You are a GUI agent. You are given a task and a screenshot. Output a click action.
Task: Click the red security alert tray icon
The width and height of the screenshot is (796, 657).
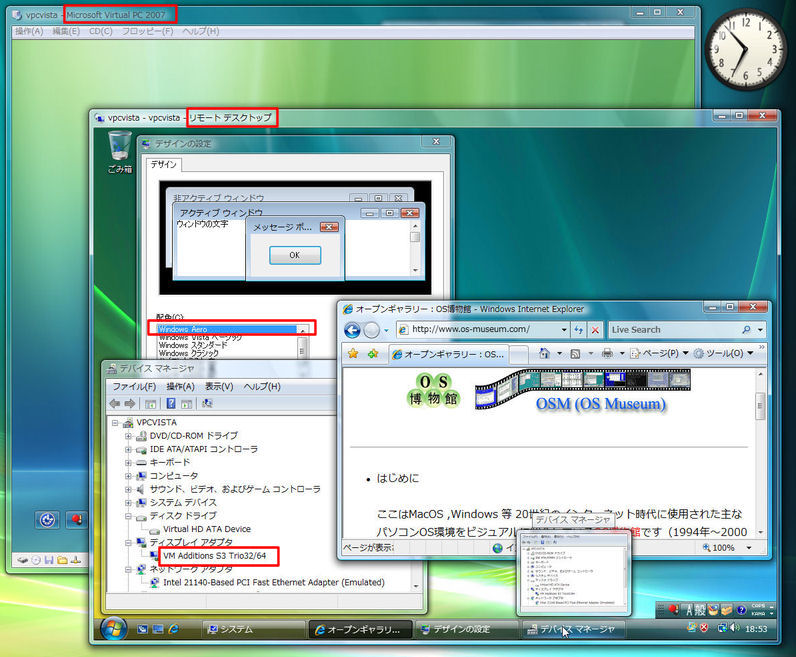coord(704,628)
